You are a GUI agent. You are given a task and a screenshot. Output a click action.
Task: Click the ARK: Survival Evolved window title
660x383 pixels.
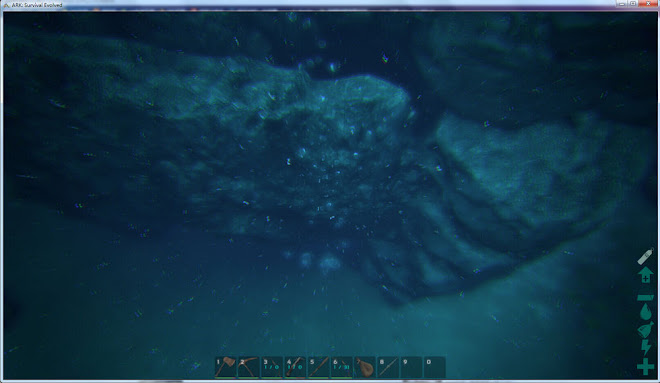[x=37, y=5]
